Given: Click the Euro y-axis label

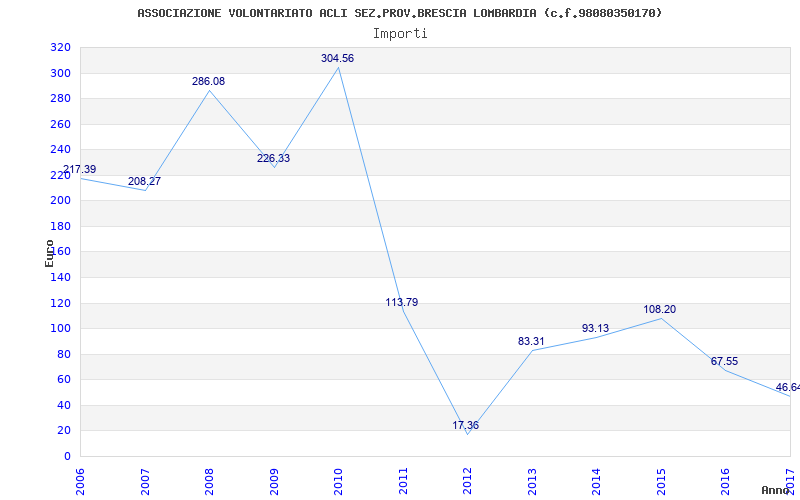Looking at the screenshot, I should coord(49,253).
